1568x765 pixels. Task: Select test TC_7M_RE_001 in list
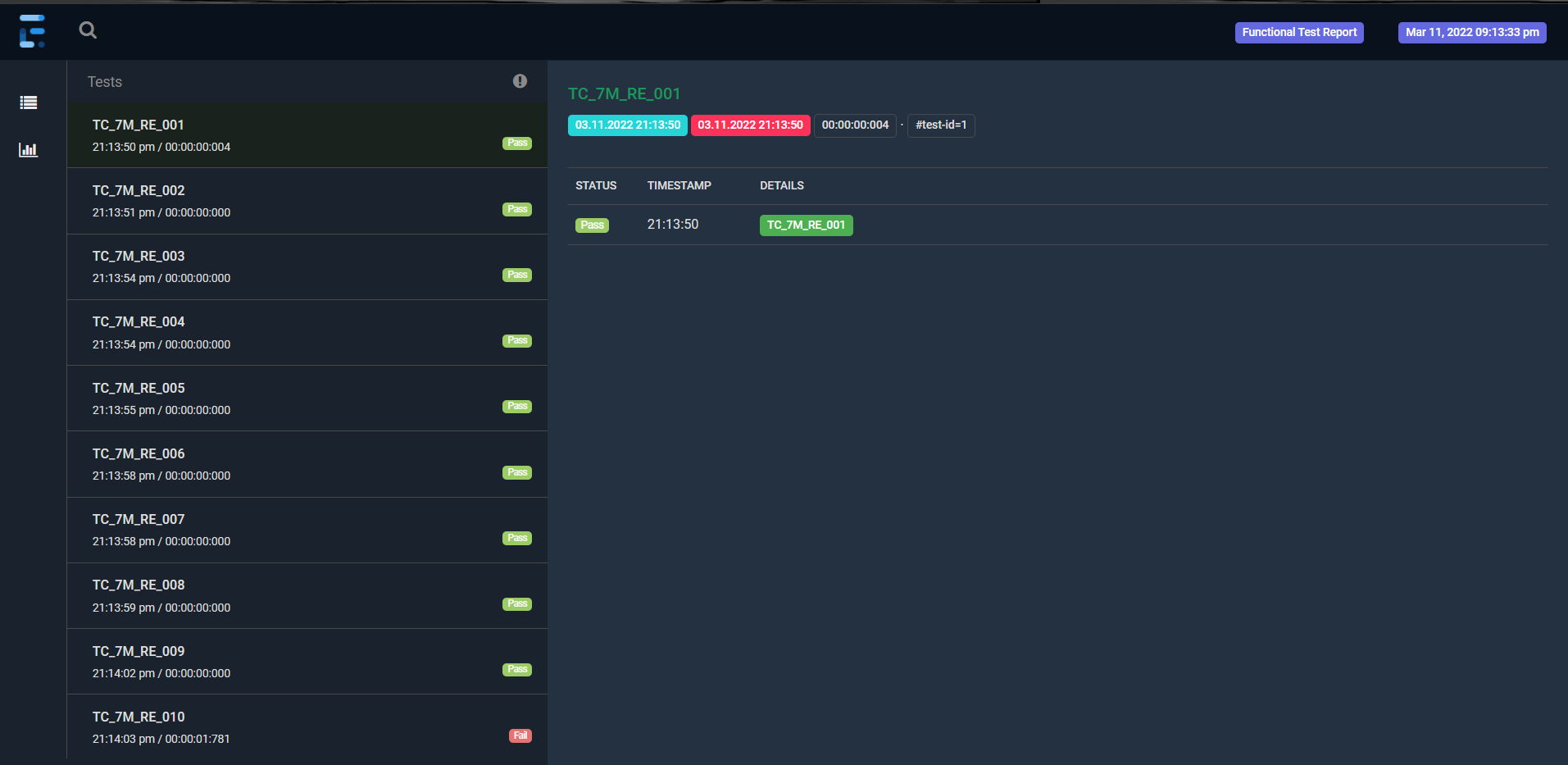[307, 135]
